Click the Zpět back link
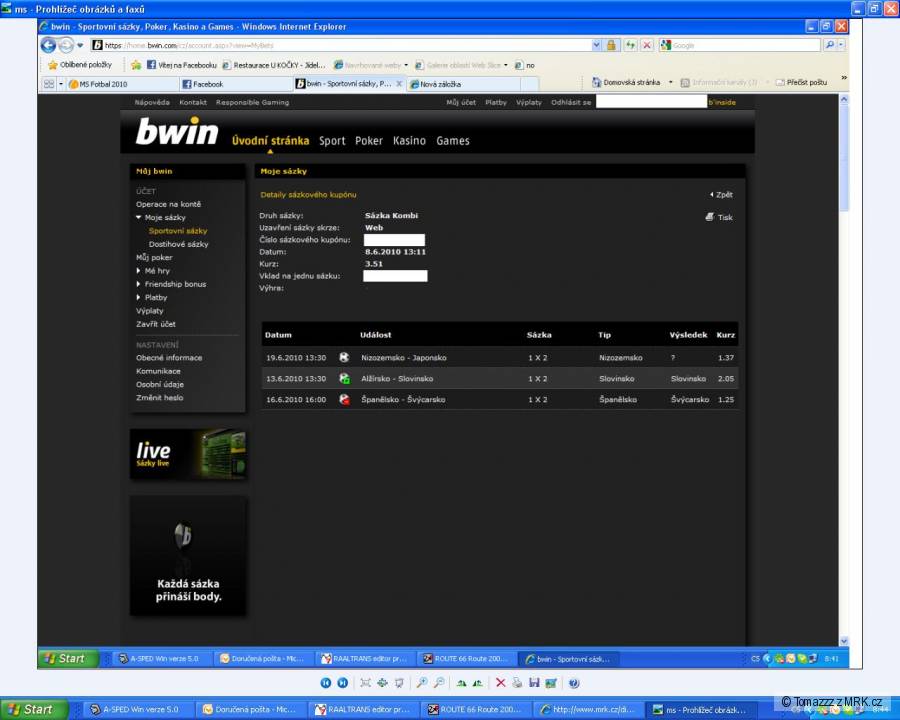This screenshot has width=900, height=720. point(723,195)
